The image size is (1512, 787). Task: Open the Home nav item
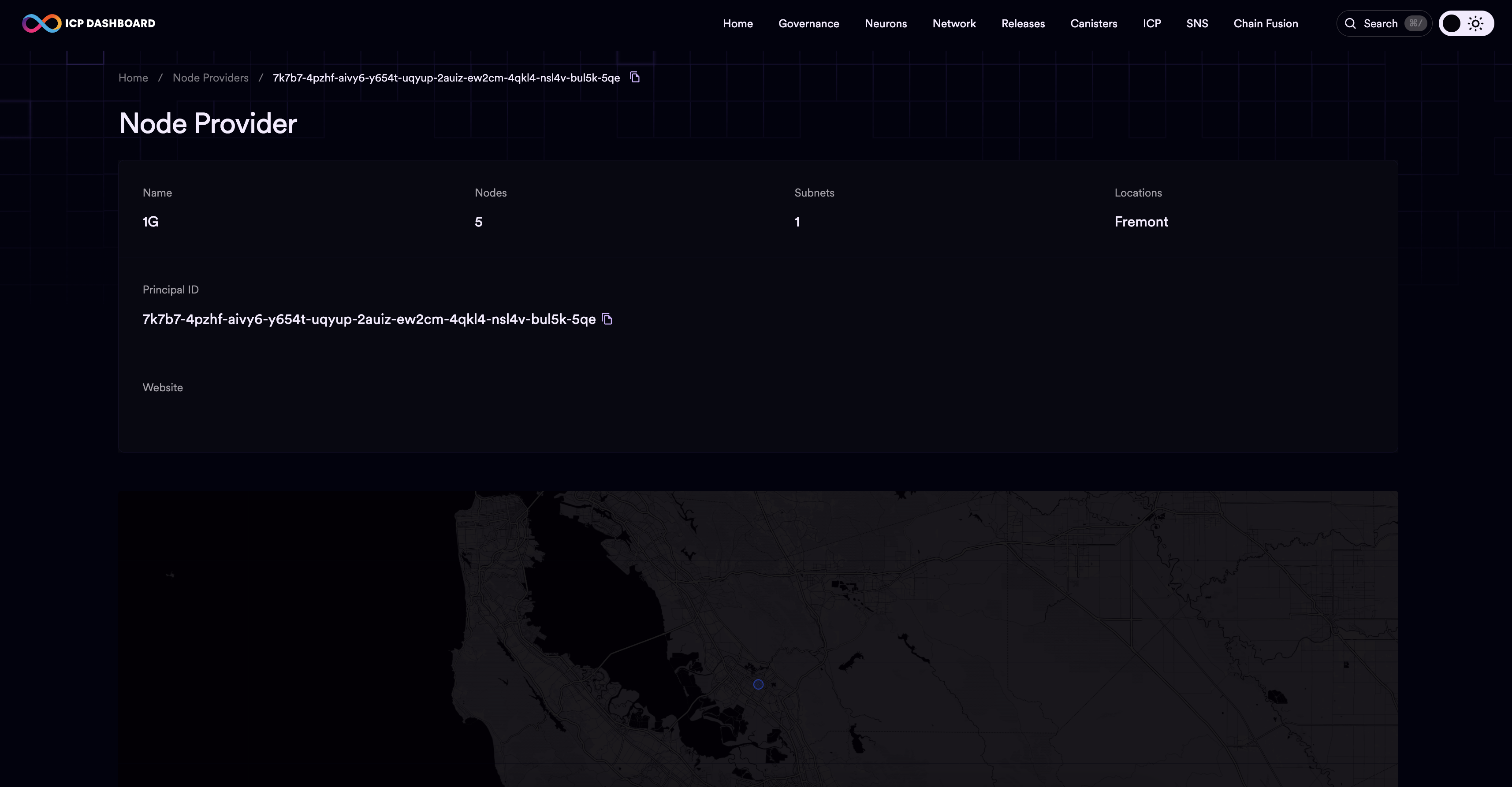[738, 23]
